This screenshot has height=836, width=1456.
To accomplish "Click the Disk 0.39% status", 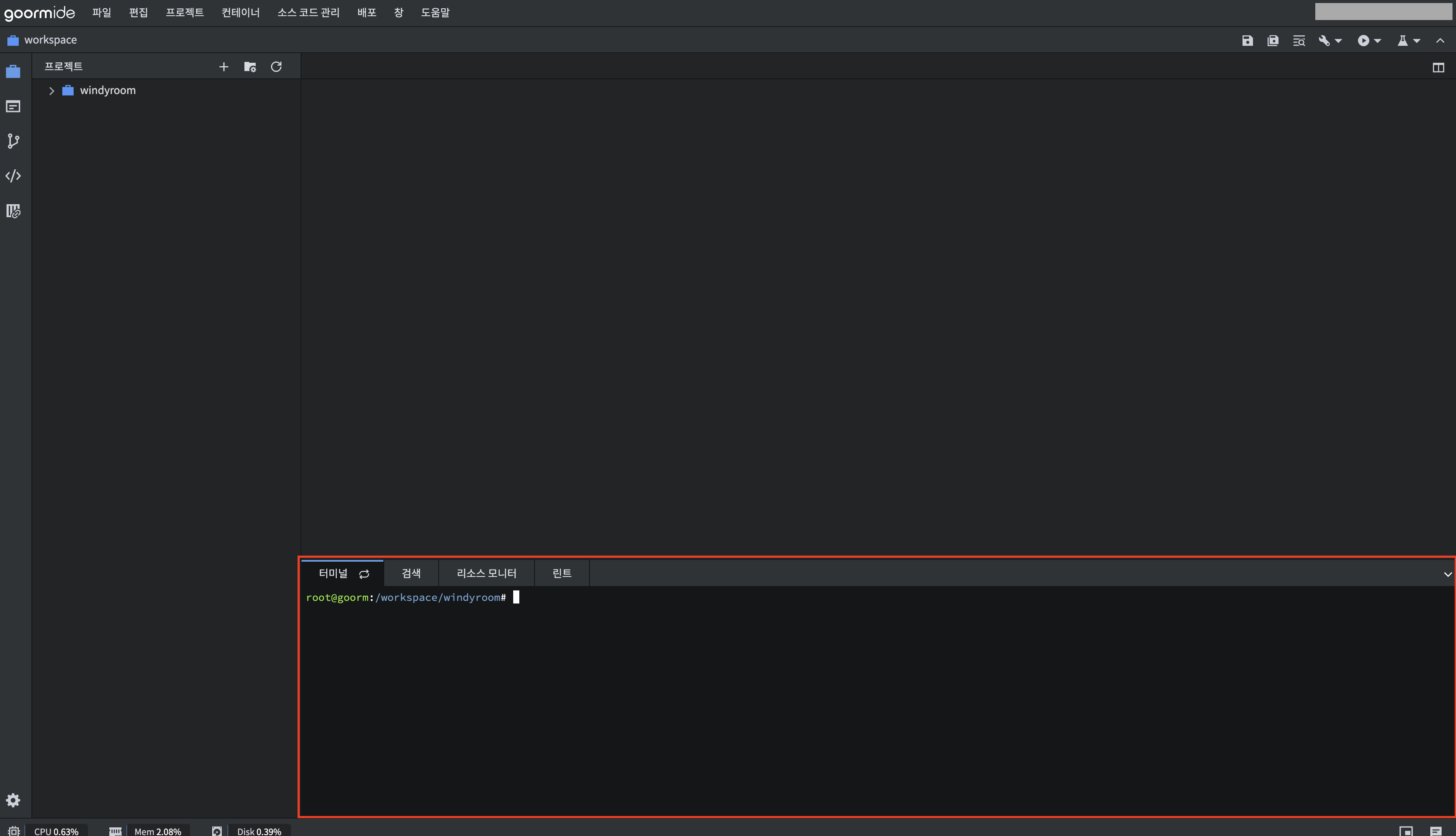I will [x=260, y=831].
